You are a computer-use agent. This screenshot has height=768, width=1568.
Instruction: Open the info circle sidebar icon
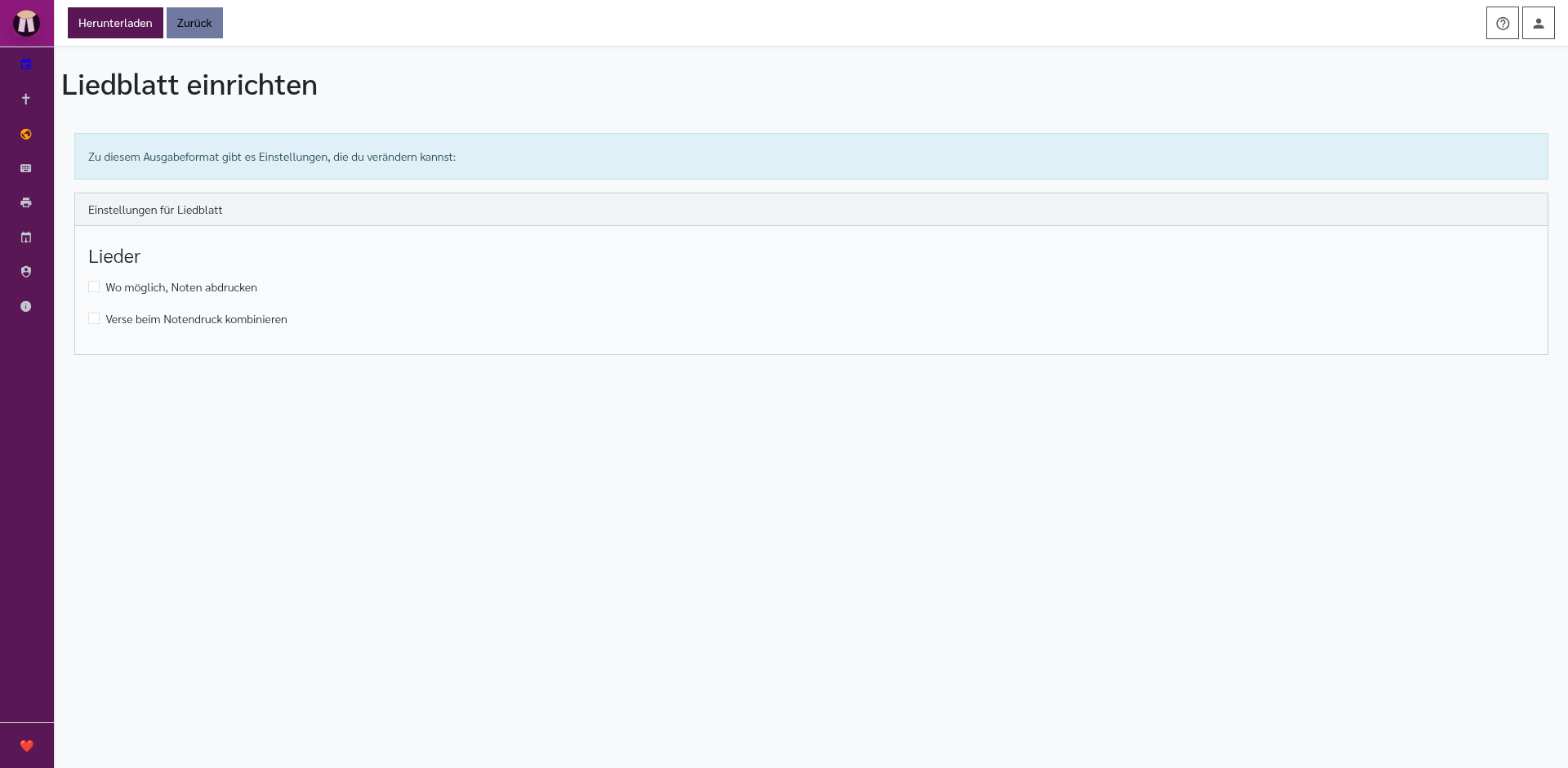pos(26,306)
